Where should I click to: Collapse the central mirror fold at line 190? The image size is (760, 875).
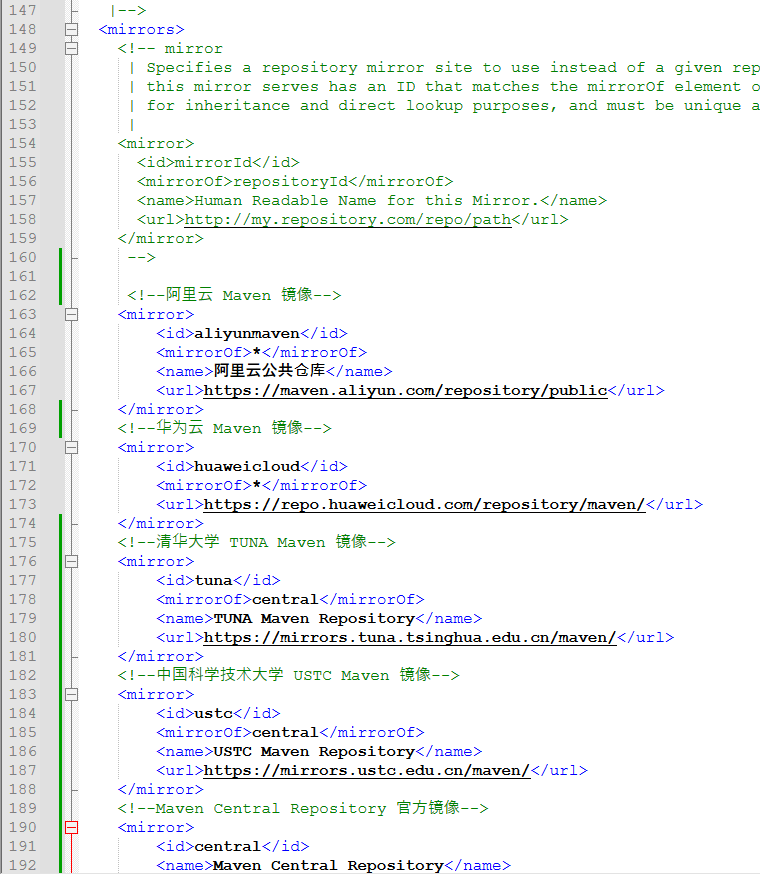[71, 827]
